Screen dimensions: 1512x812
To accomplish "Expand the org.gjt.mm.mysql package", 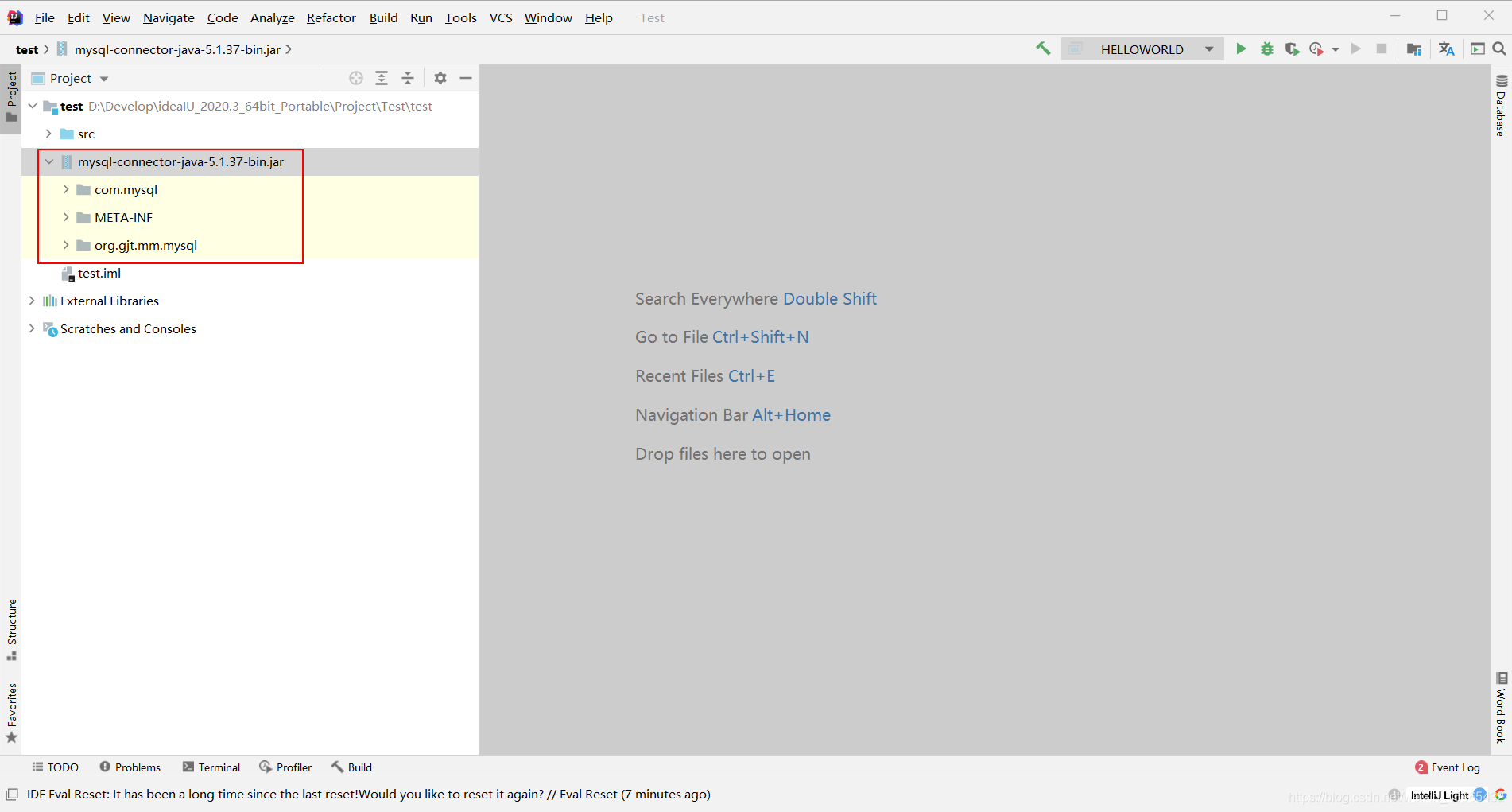I will pyautogui.click(x=66, y=245).
